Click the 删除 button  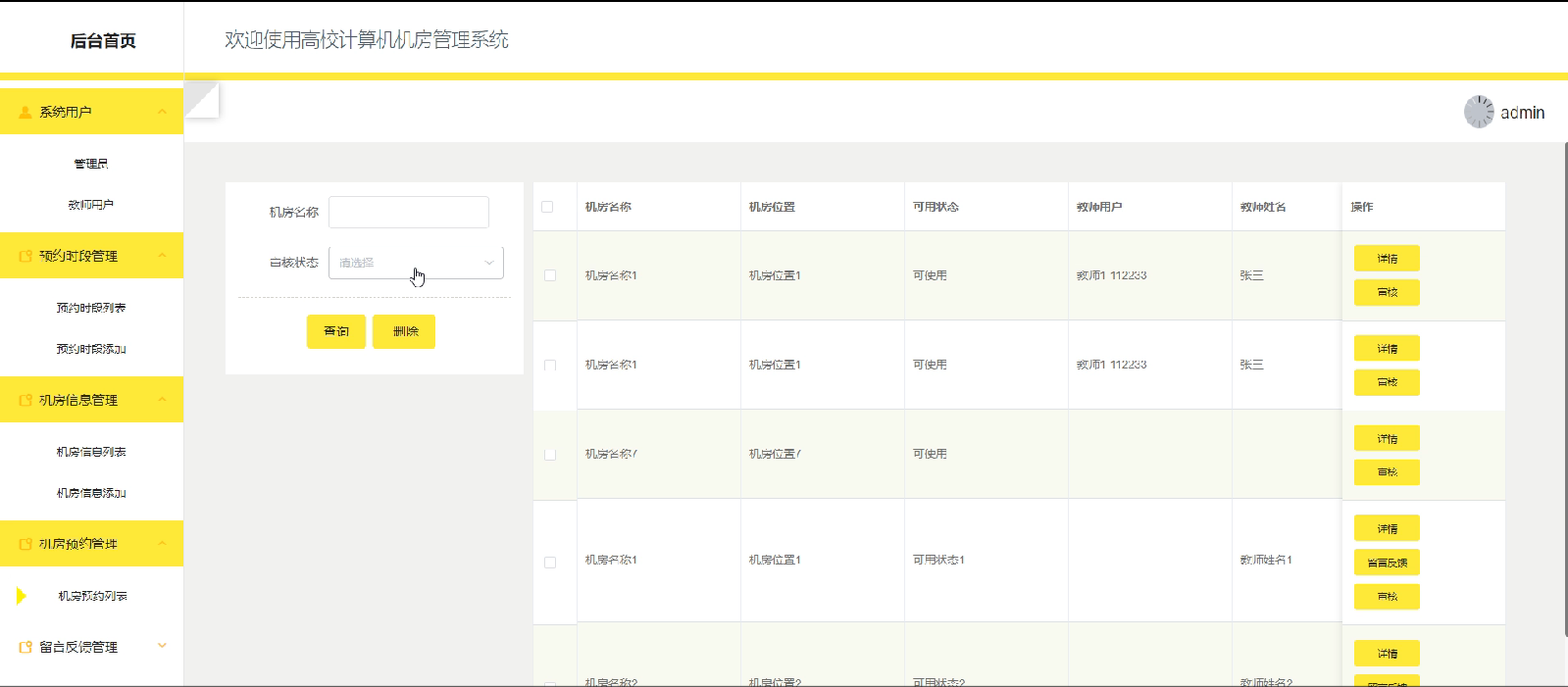pos(404,331)
